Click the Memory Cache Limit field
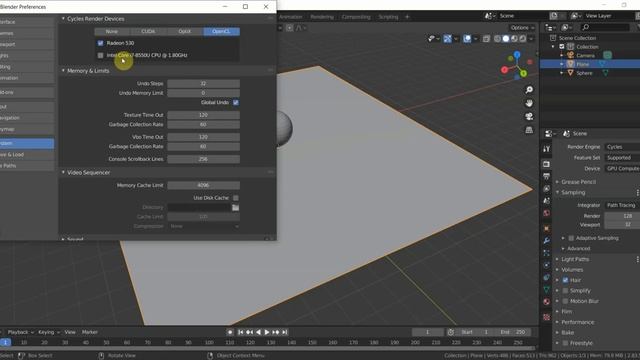640x360 pixels. [x=203, y=185]
